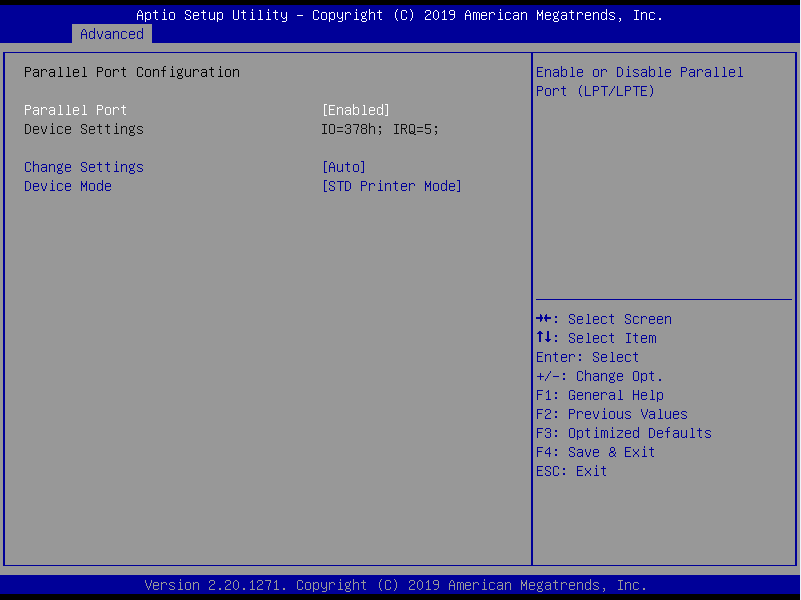The height and width of the screenshot is (600, 801).
Task: Toggle the Parallel Port [Enabled] value
Action: [x=355, y=110]
